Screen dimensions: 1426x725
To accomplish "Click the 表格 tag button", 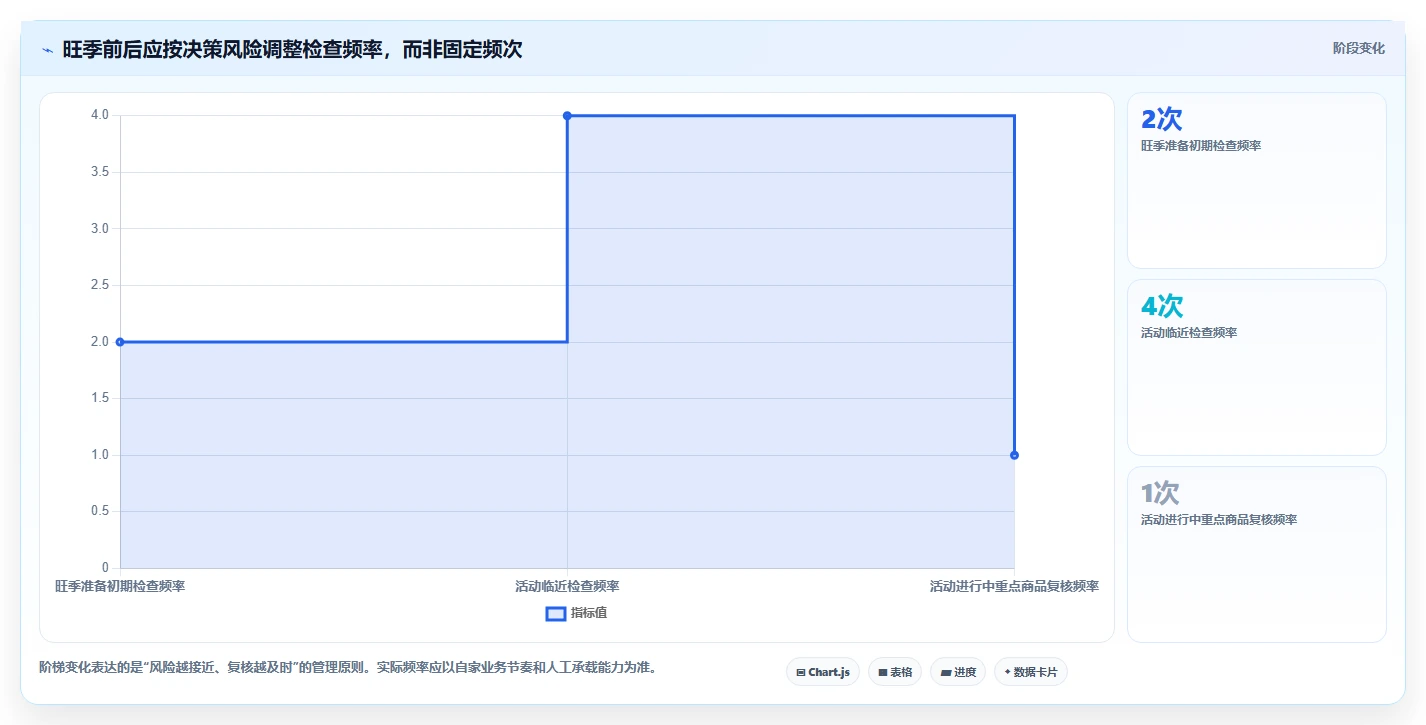I will (895, 672).
